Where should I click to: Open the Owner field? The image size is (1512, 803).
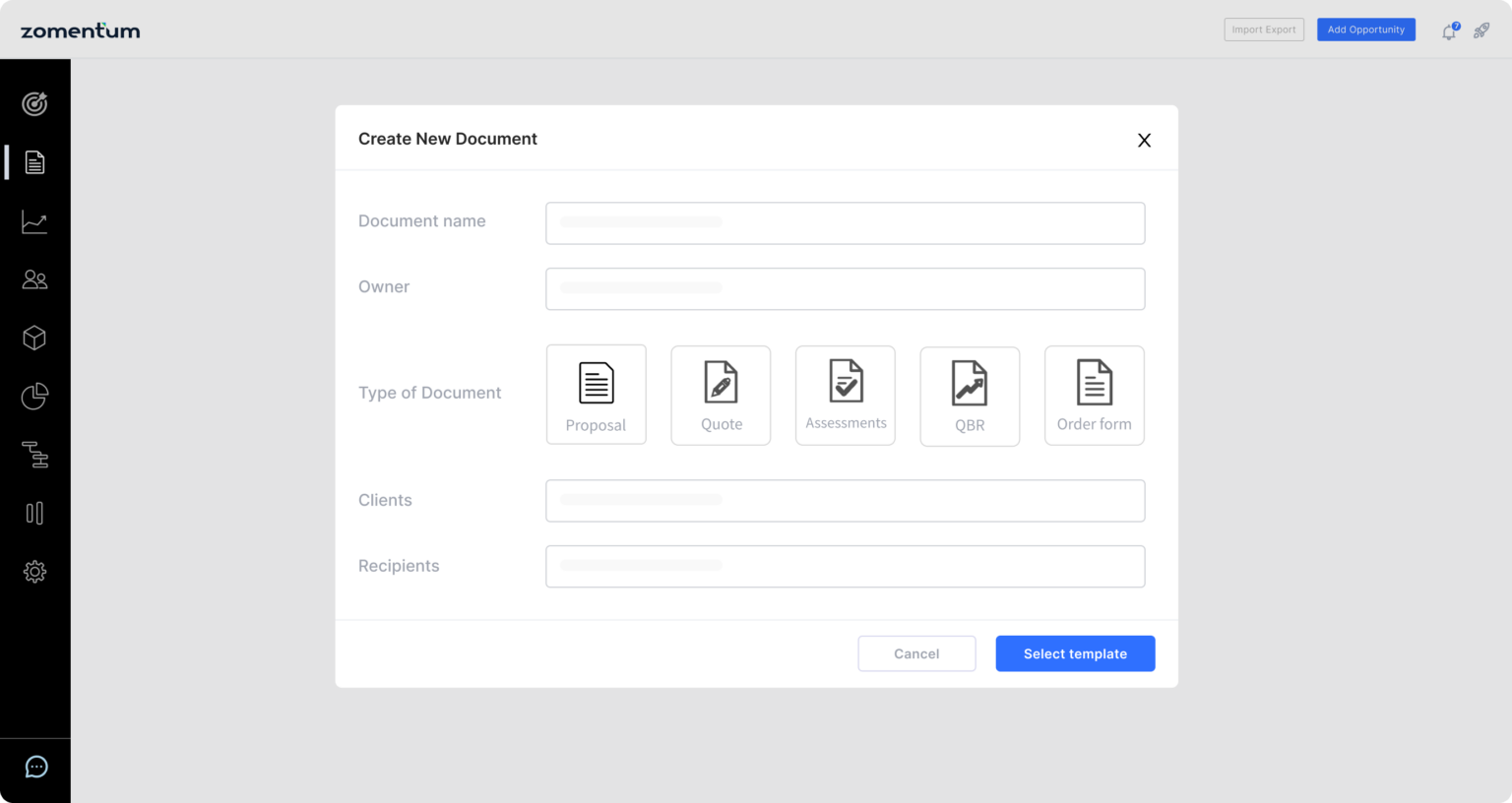pos(846,289)
